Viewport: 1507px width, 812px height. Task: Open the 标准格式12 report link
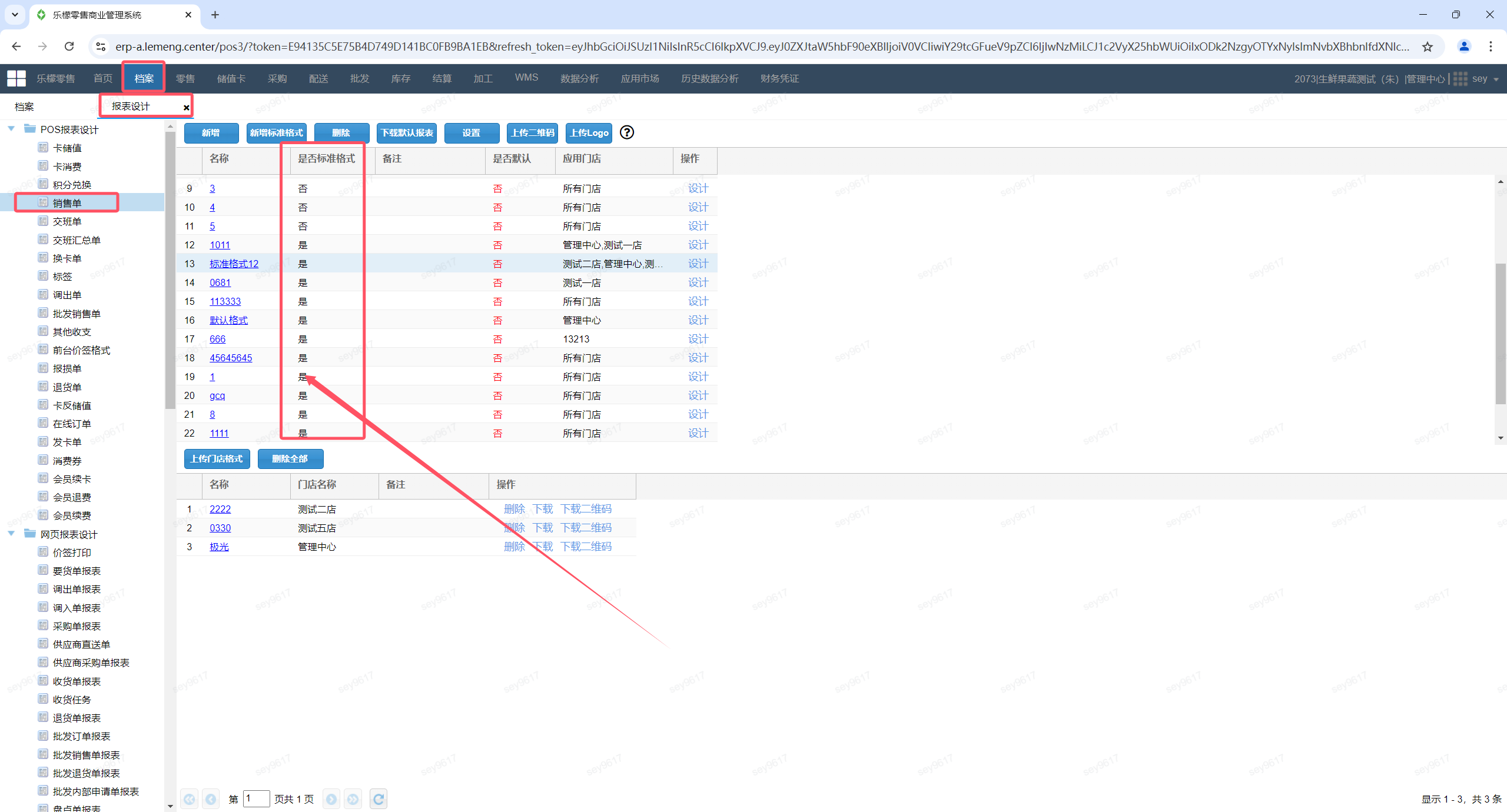(234, 264)
